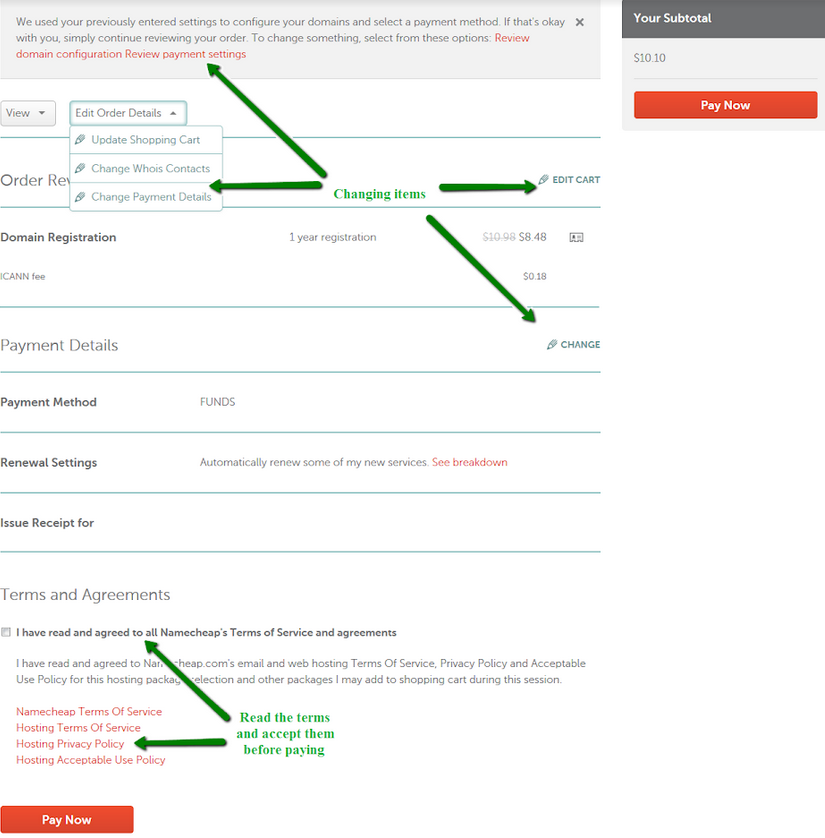
Task: Click the bottom Pay Now button
Action: [67, 819]
